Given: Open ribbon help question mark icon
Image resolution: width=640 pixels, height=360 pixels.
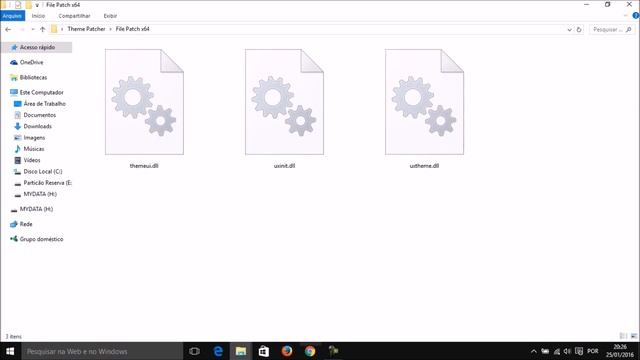Looking at the screenshot, I should (636, 16).
